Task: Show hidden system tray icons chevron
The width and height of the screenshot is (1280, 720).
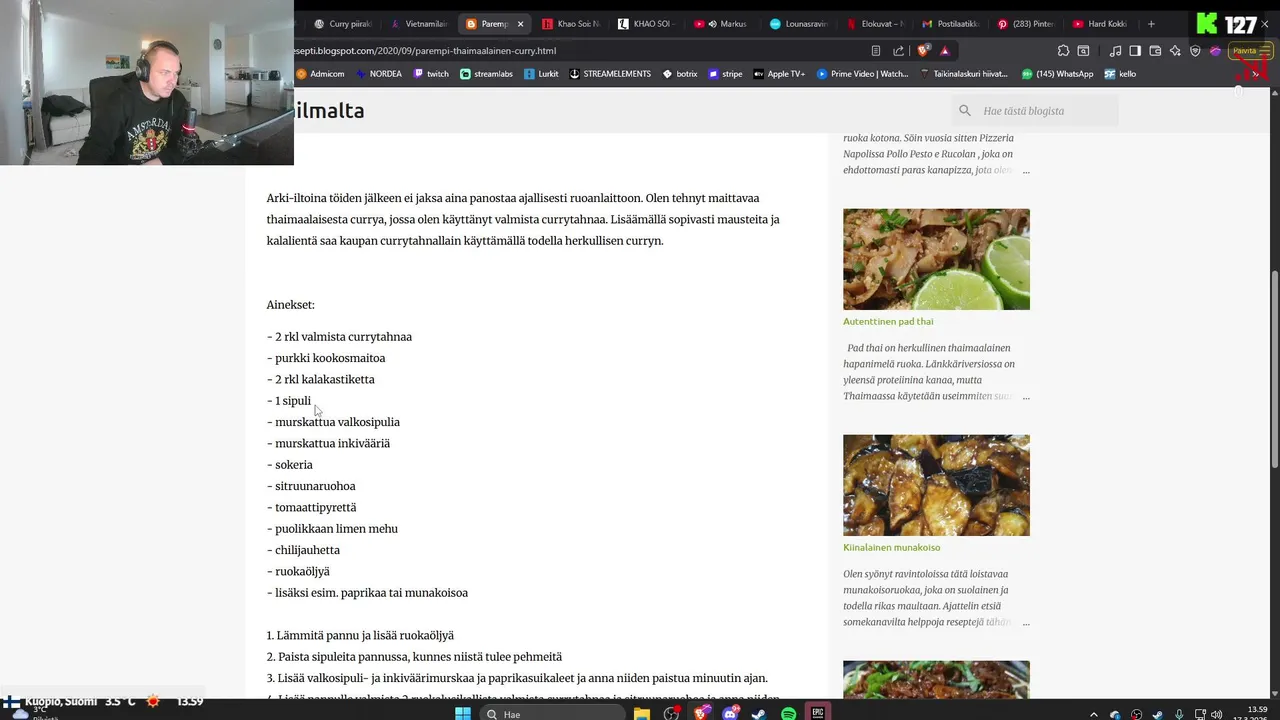Action: (x=1094, y=714)
